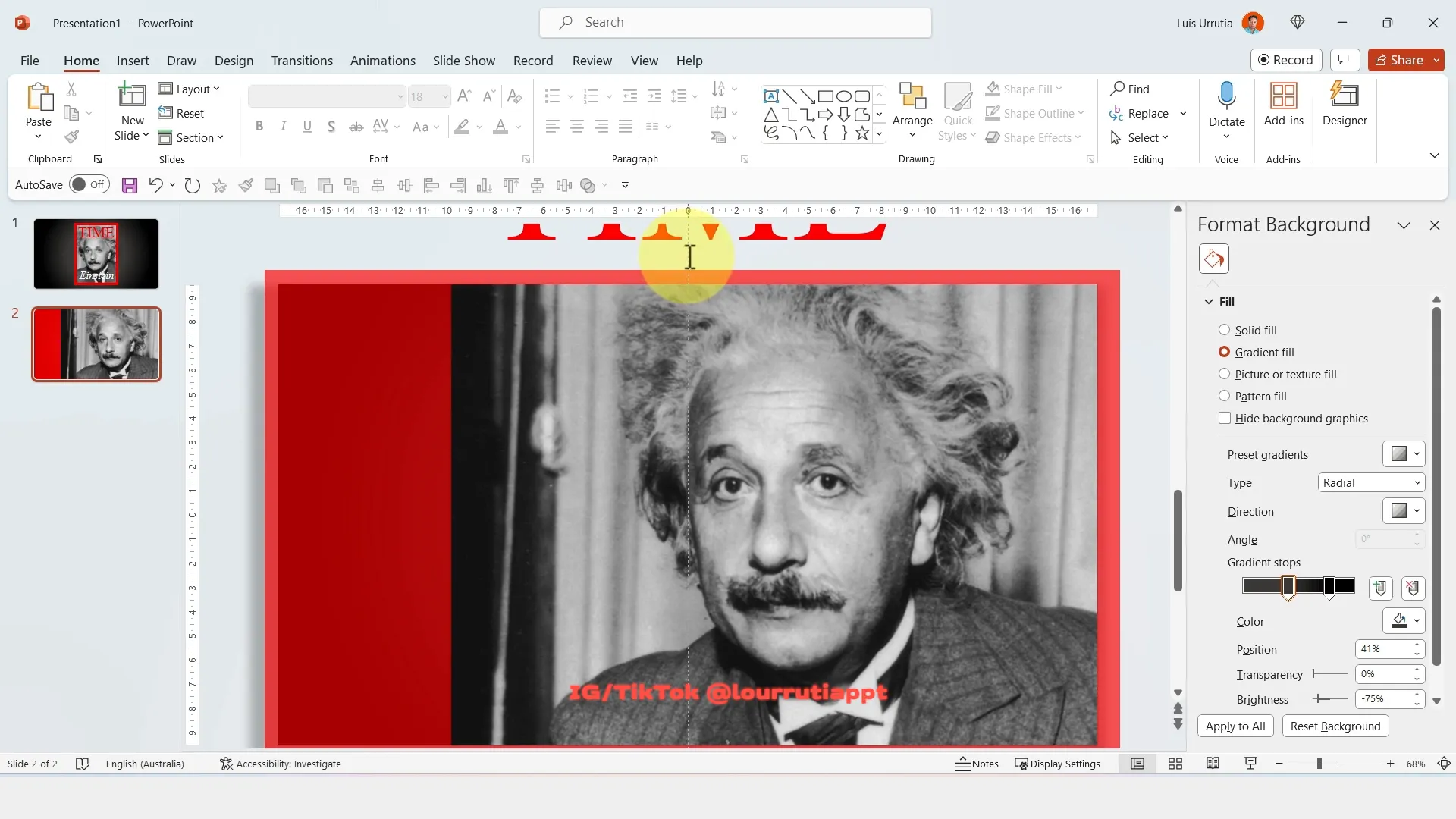
Task: Click the Search box
Action: coord(736,23)
